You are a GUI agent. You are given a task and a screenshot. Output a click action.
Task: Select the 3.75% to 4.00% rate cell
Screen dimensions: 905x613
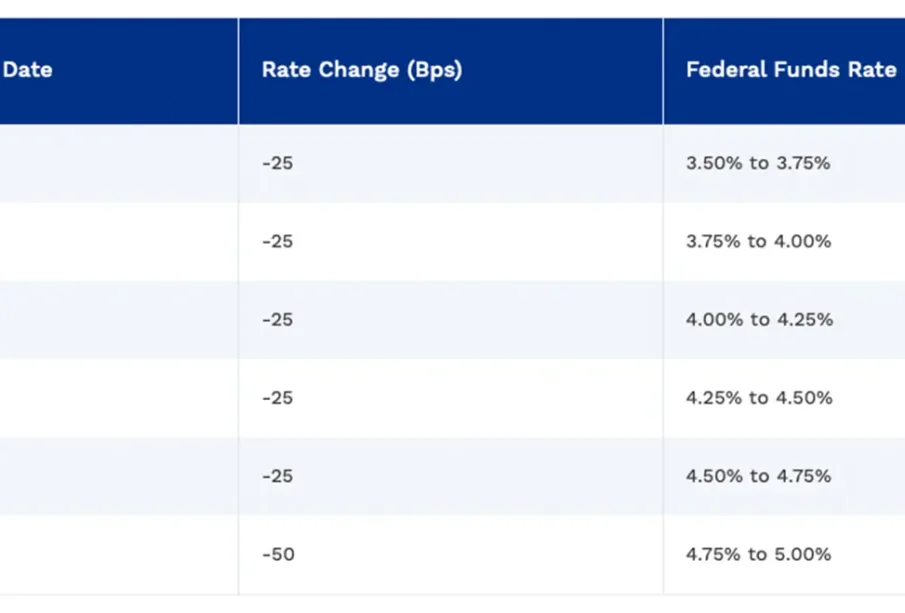point(758,241)
